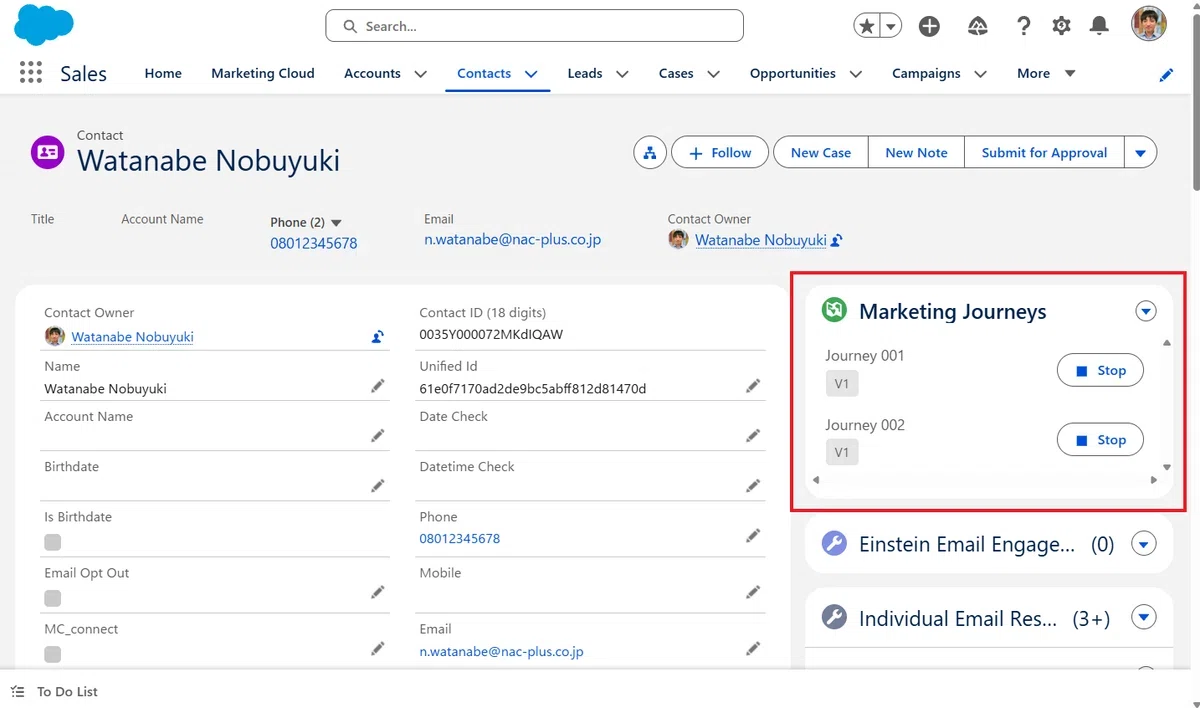This screenshot has height=708, width=1200.
Task: Stop Journey 002
Action: [1100, 440]
